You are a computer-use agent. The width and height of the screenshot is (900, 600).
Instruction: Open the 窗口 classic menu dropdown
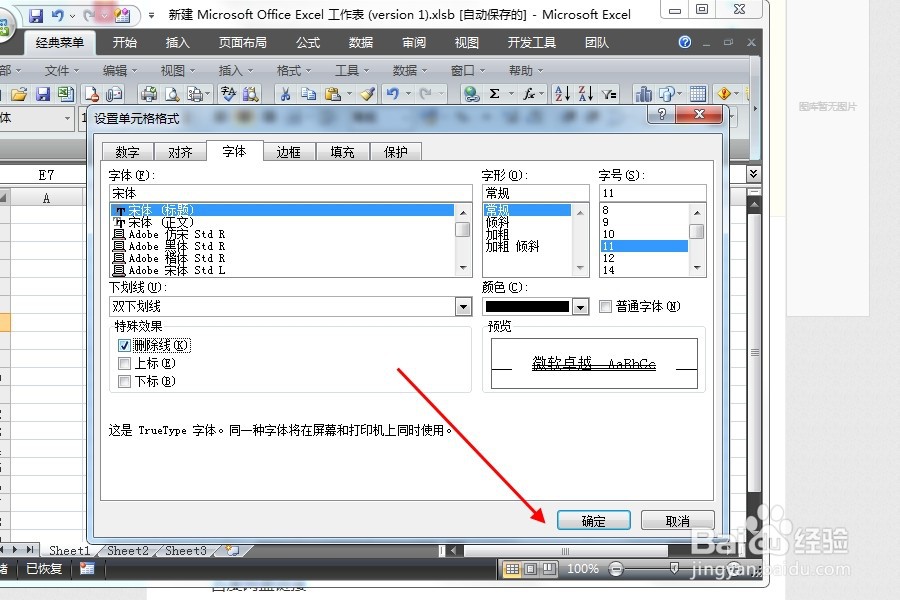click(467, 71)
